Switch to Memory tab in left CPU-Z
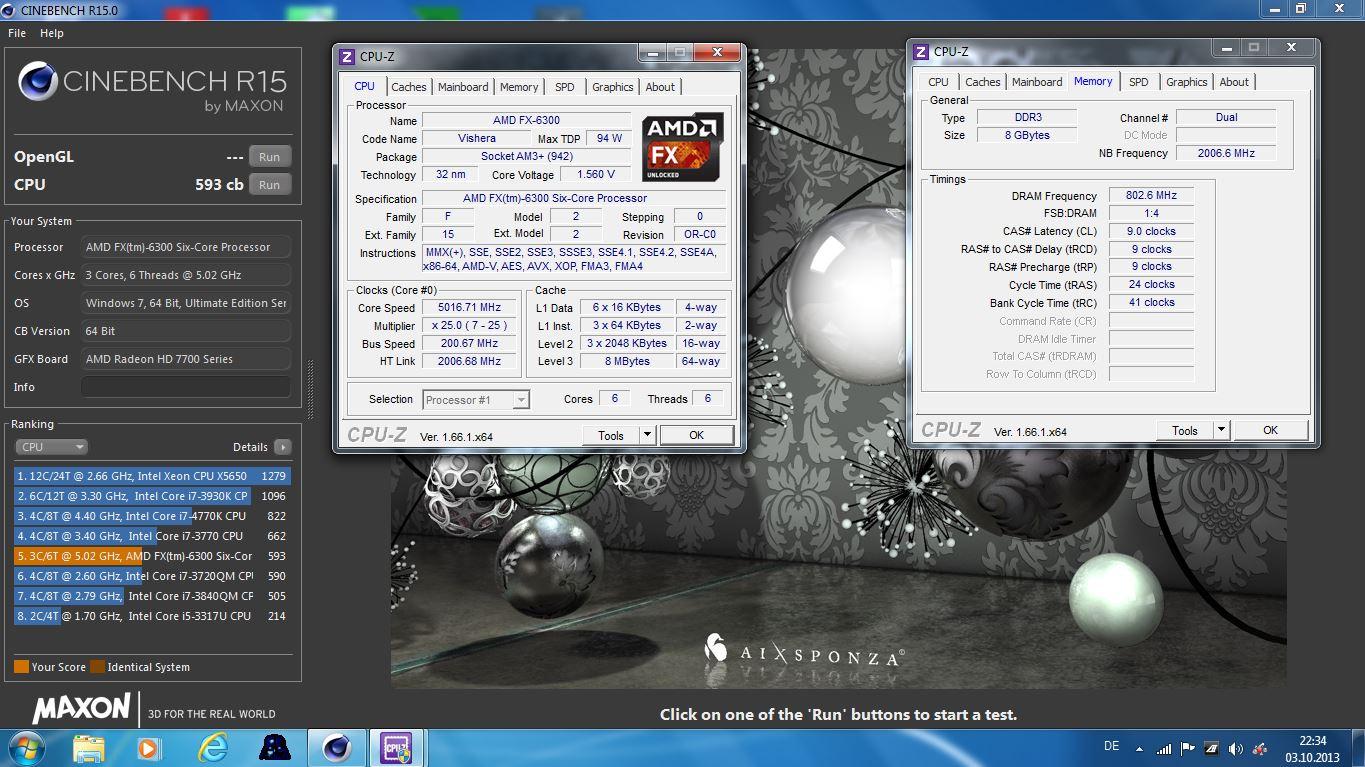Image resolution: width=1365 pixels, height=767 pixels. pos(519,87)
